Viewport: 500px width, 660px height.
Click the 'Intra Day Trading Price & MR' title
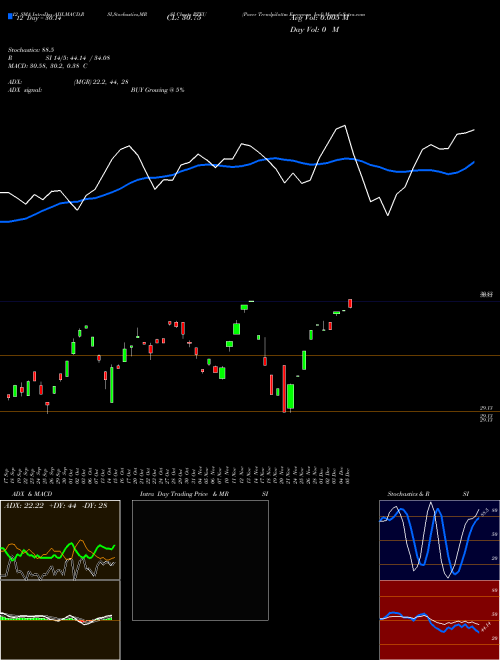(x=184, y=494)
